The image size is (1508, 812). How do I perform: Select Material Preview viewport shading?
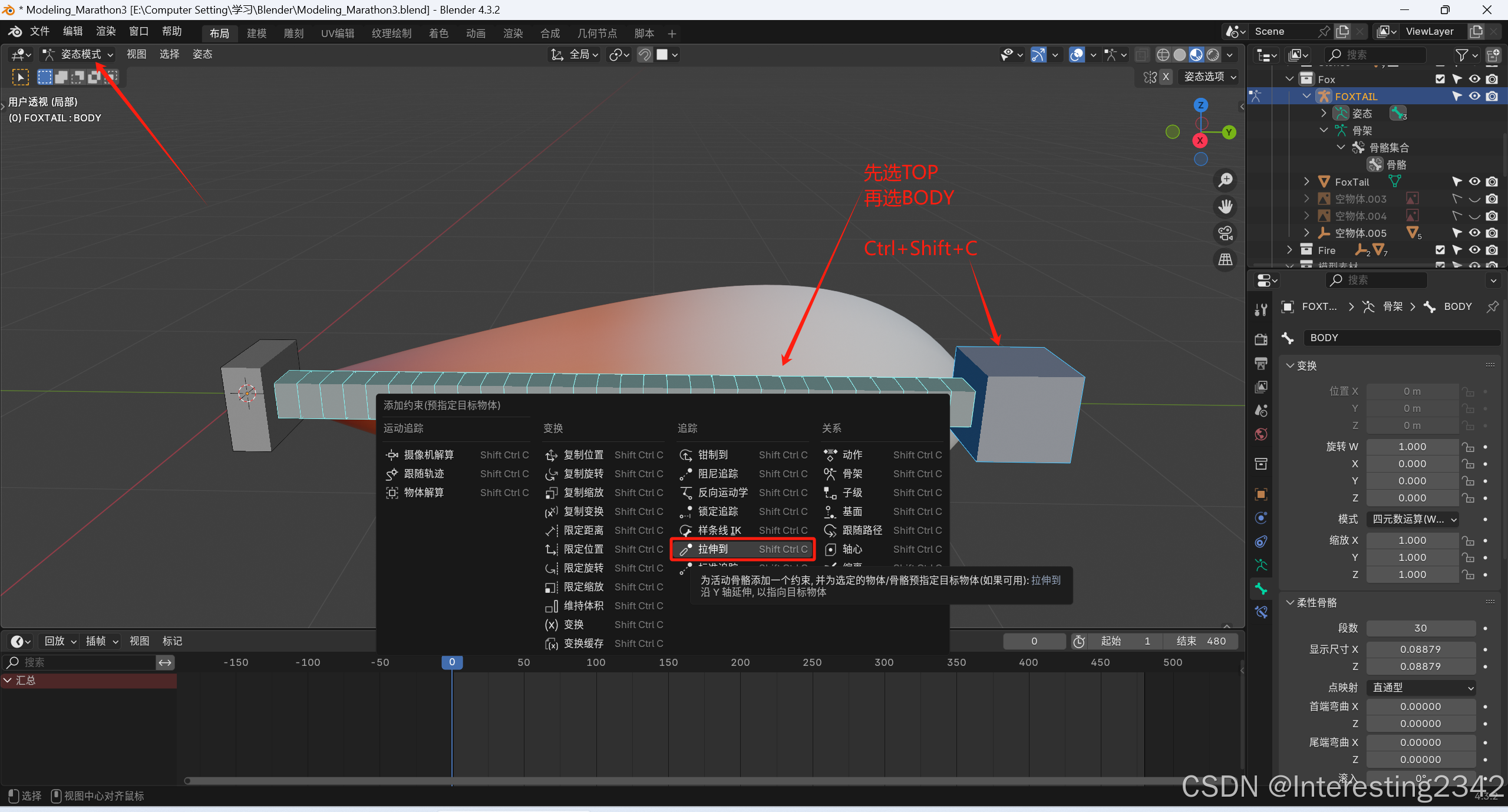click(1196, 55)
